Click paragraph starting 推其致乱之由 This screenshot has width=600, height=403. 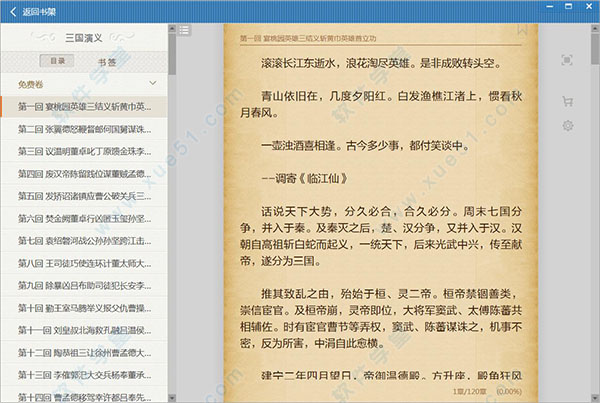[x=381, y=318]
